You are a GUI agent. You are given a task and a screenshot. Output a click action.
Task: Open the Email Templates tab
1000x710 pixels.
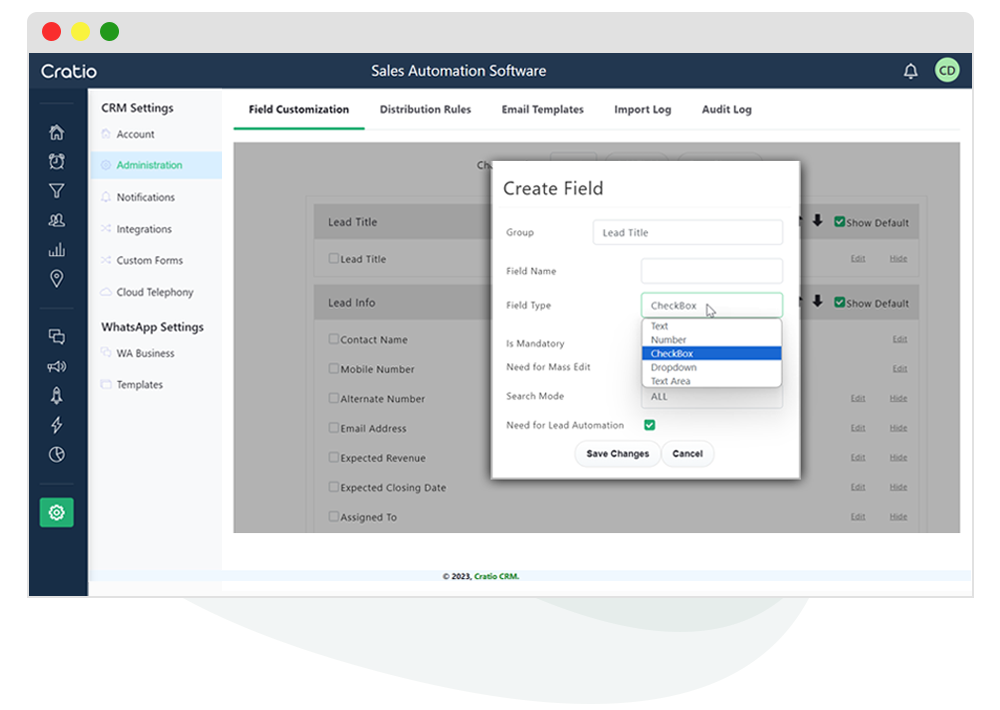tap(542, 110)
